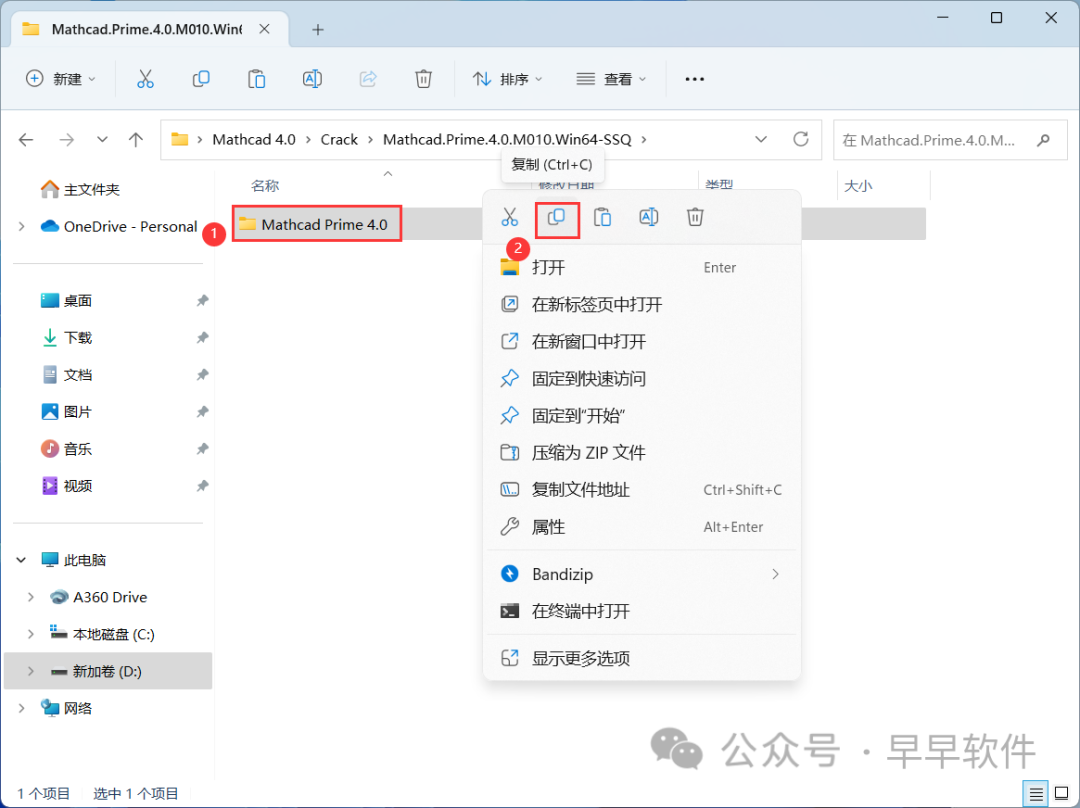Screen dimensions: 1080x808
Task: Open recent locations dropdown arrow
Action: 102,140
